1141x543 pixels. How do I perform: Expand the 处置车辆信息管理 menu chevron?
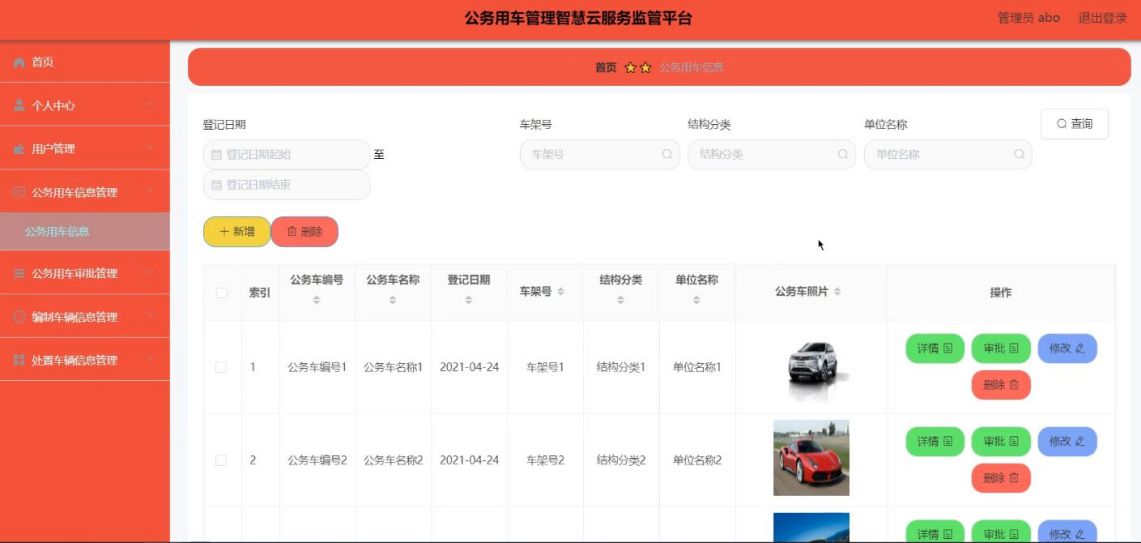point(150,360)
